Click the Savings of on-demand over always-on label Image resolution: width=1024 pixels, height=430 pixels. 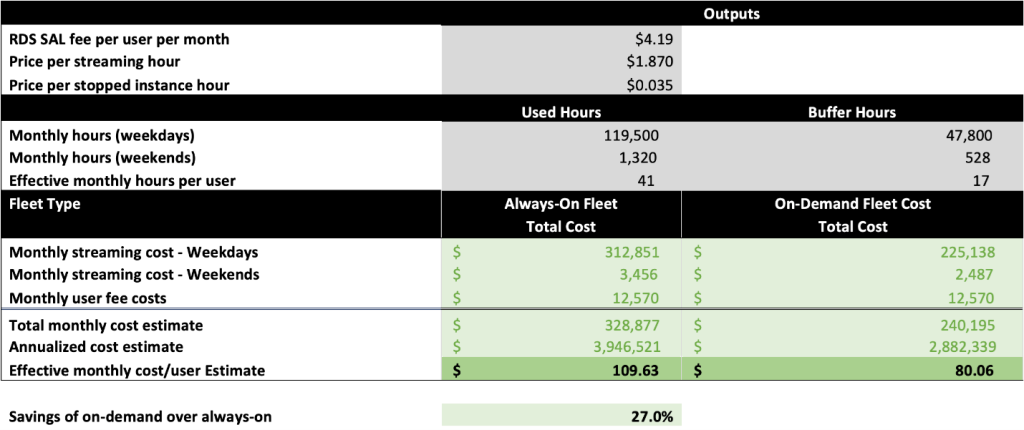140,417
